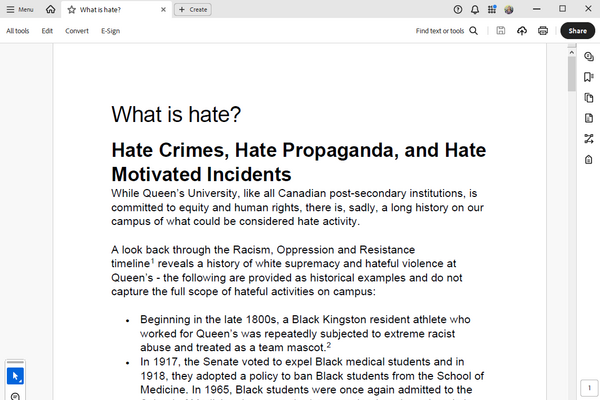Open the Edit tool
600x400 pixels.
pyautogui.click(x=47, y=31)
